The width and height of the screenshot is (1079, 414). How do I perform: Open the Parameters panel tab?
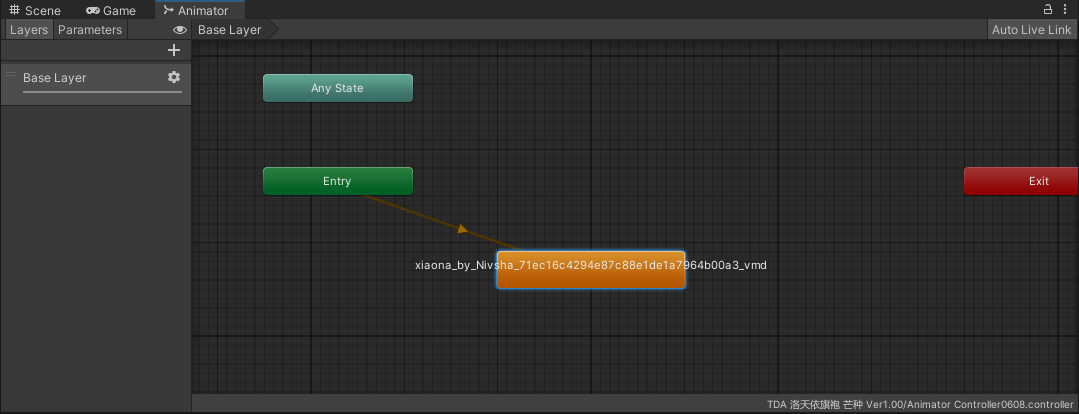[90, 30]
